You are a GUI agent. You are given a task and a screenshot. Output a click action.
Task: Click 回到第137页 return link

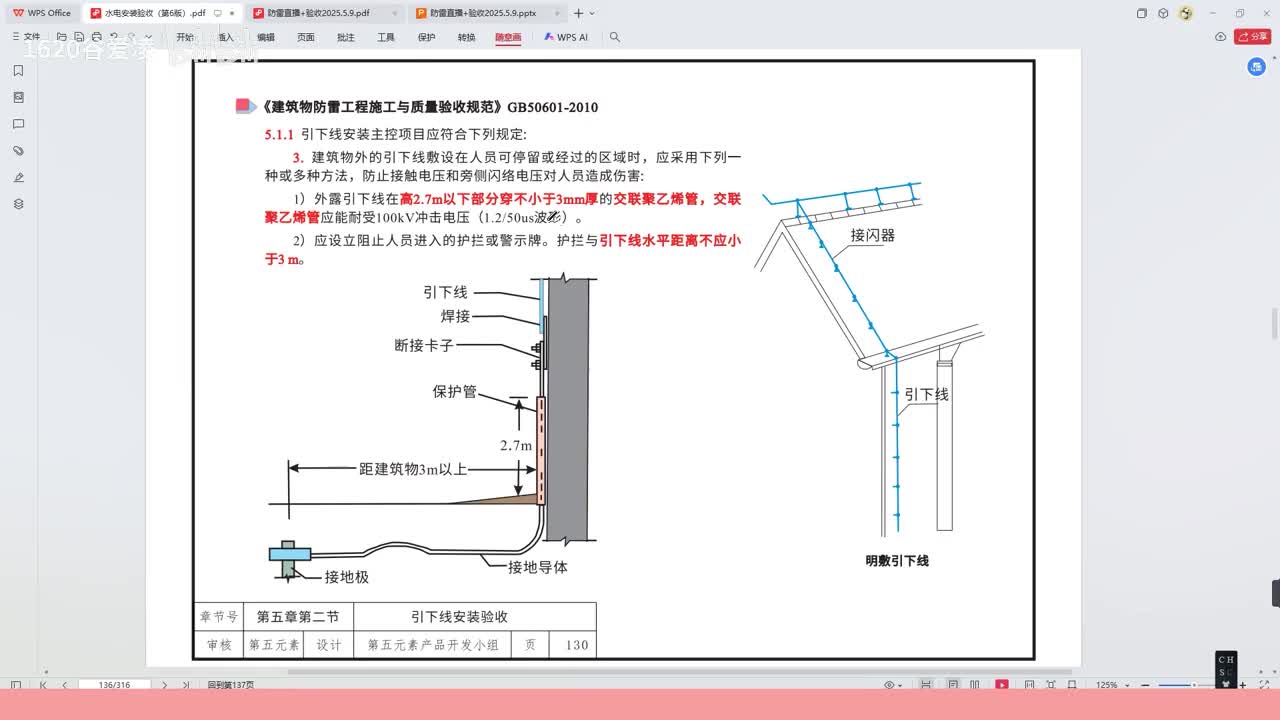[x=230, y=685]
